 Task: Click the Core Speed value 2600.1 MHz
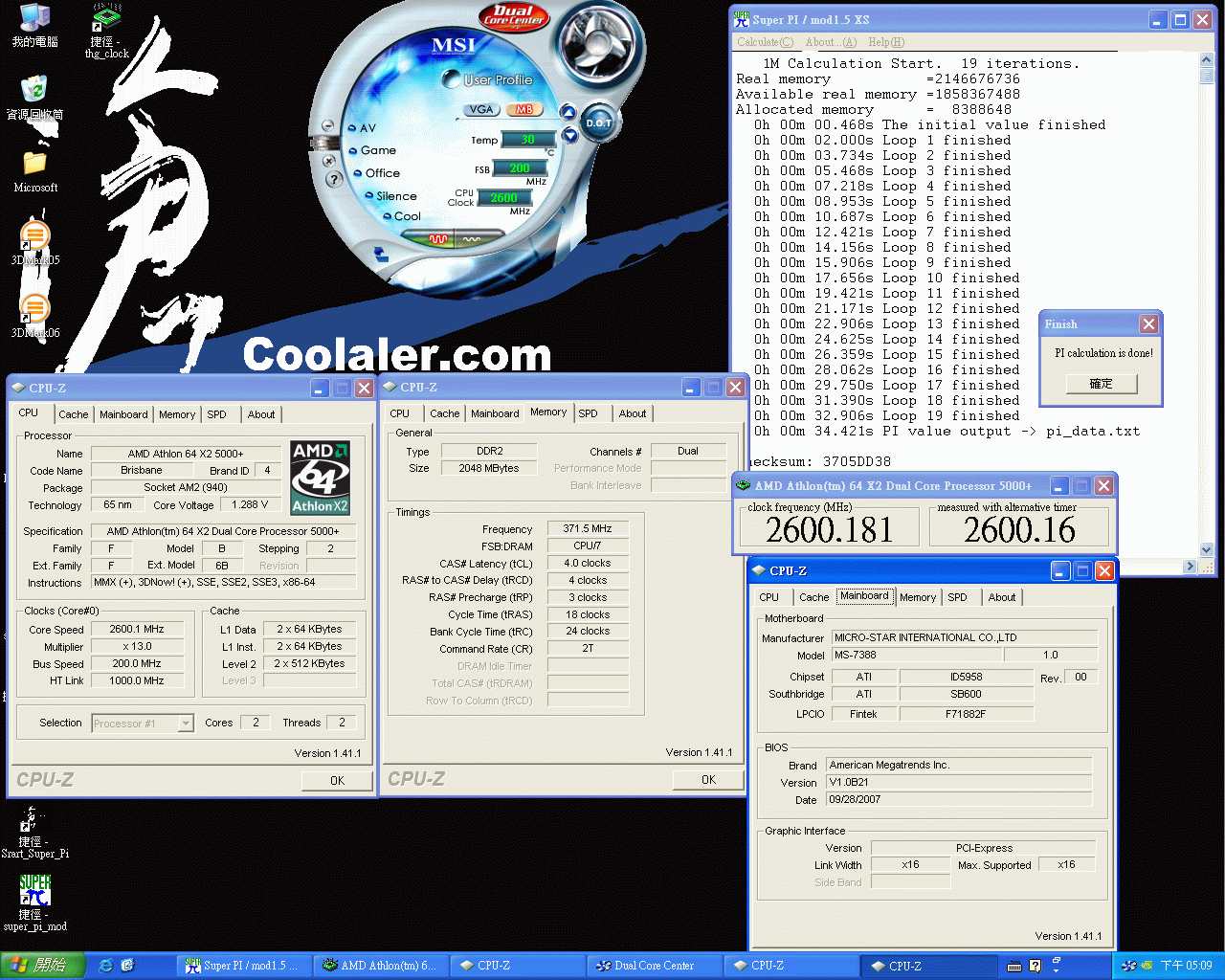pyautogui.click(x=137, y=630)
